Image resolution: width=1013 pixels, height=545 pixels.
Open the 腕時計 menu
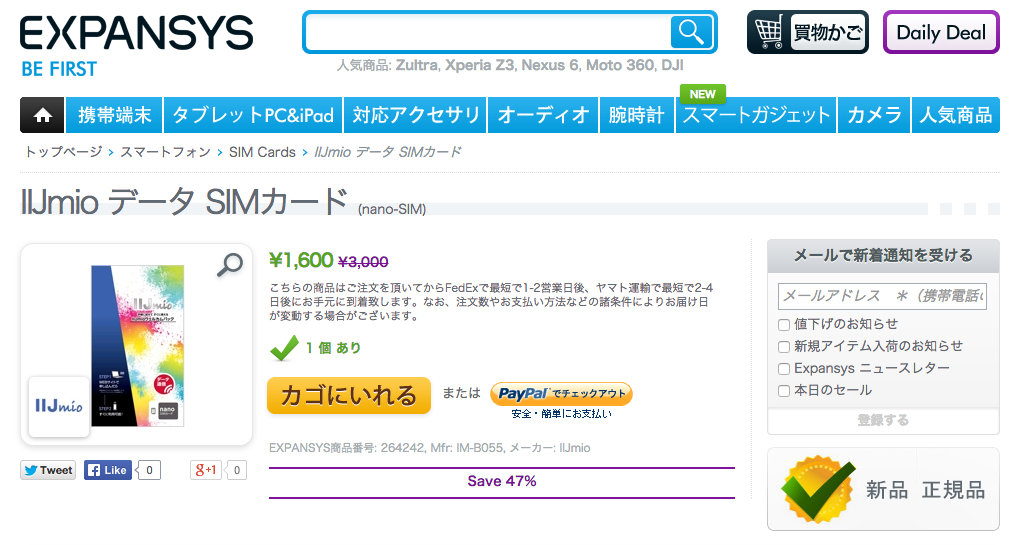[x=637, y=115]
